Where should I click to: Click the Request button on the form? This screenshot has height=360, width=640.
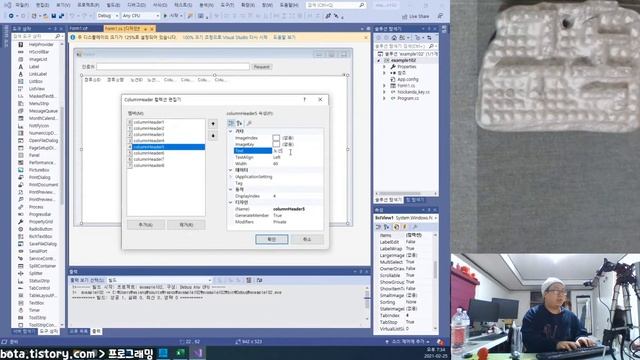262,67
